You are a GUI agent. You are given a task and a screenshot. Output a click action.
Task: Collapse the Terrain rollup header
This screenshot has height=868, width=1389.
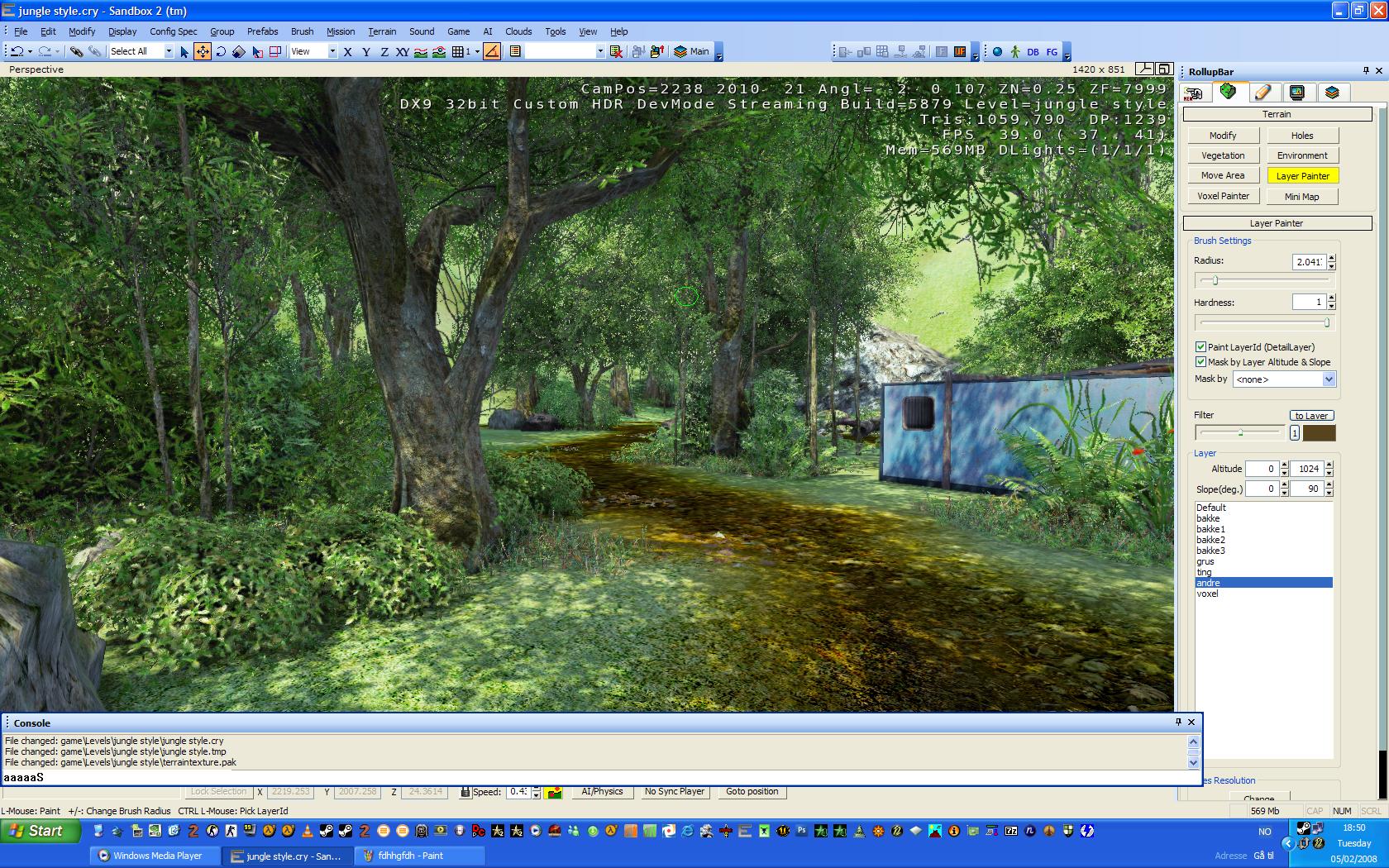pos(1277,114)
